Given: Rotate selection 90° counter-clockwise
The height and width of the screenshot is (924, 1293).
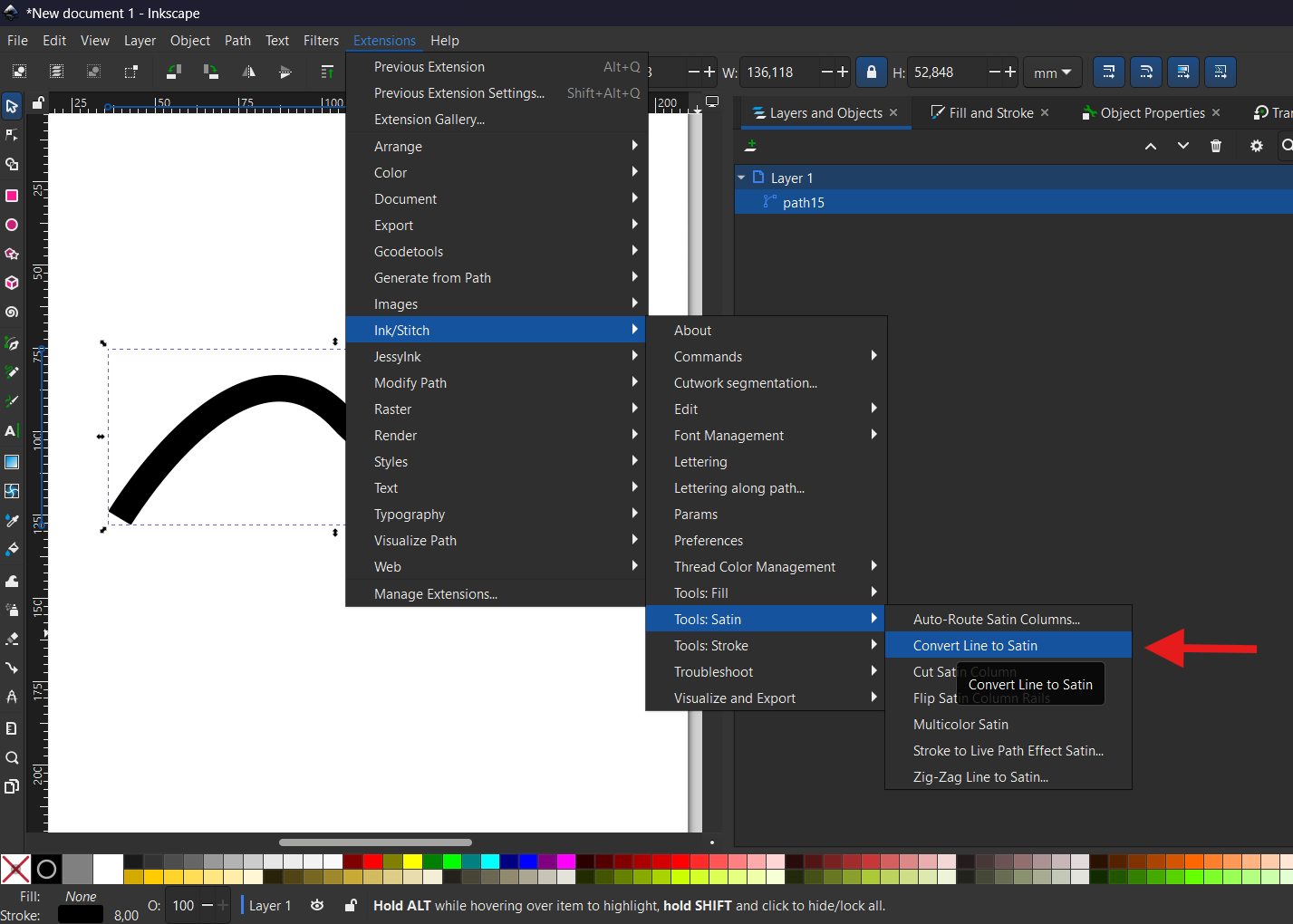Looking at the screenshot, I should 174,72.
